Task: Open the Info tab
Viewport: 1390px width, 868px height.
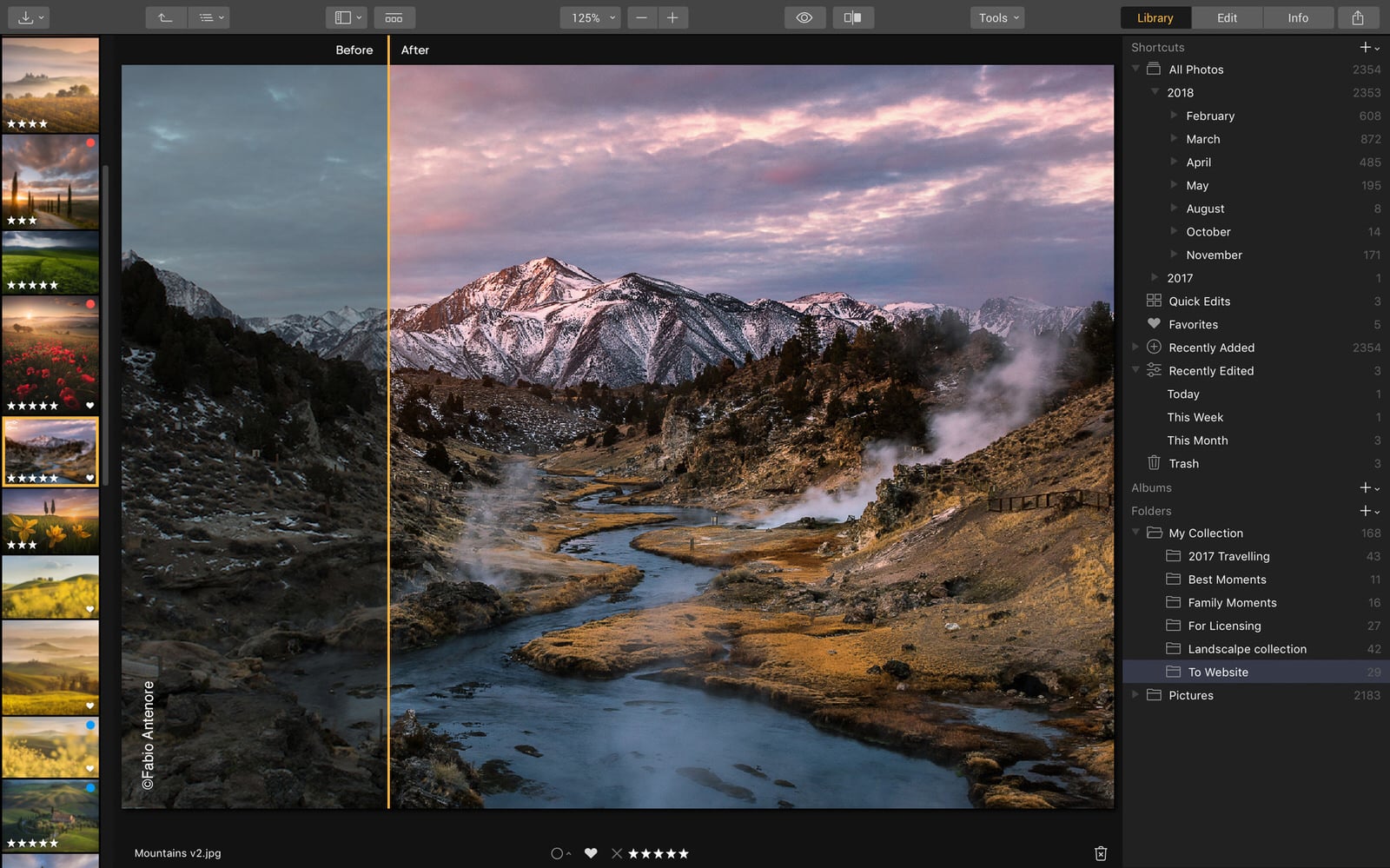Action: click(x=1298, y=17)
